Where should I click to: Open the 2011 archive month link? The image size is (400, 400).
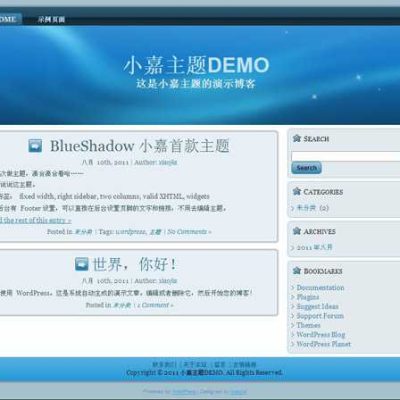click(x=314, y=247)
